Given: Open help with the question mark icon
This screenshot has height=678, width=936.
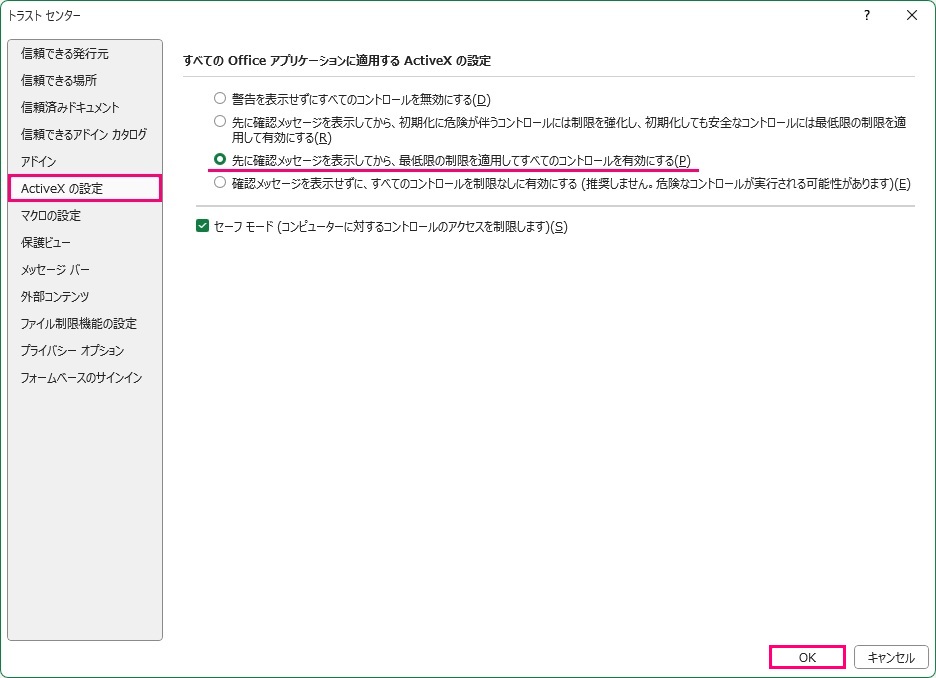Looking at the screenshot, I should (x=867, y=16).
